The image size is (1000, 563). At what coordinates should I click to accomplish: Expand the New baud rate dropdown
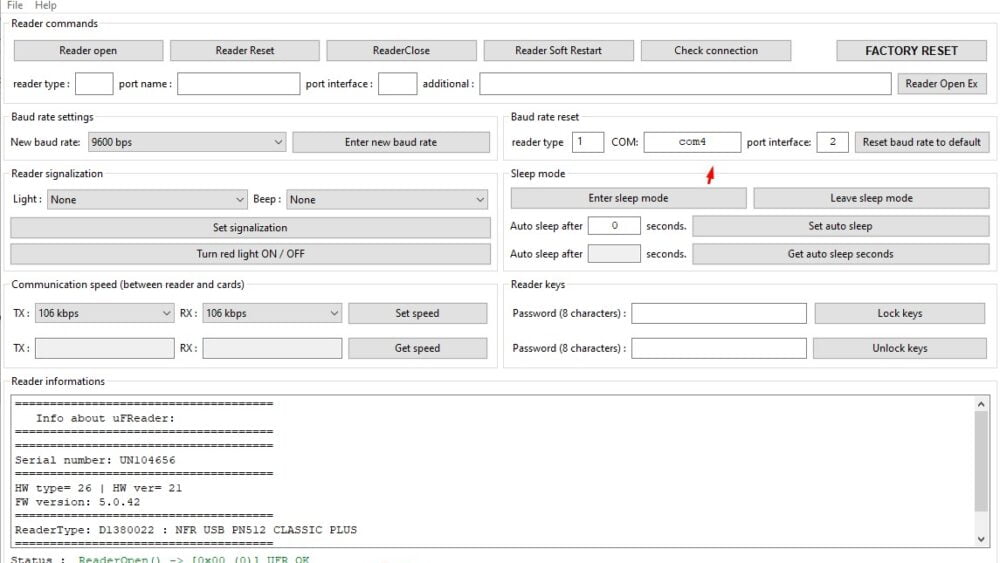[187, 142]
